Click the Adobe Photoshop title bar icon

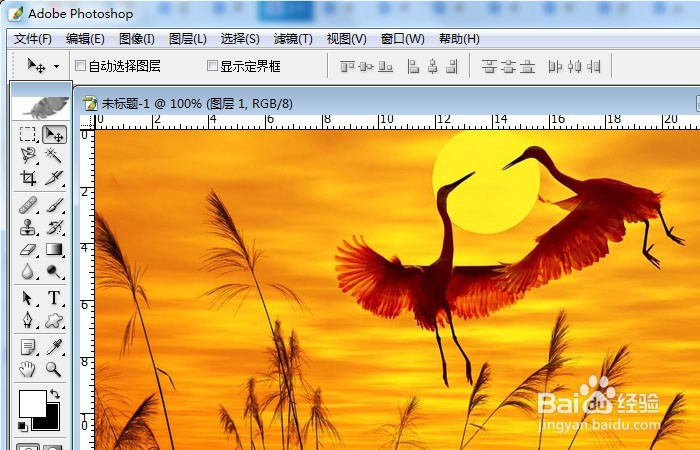click(16, 14)
